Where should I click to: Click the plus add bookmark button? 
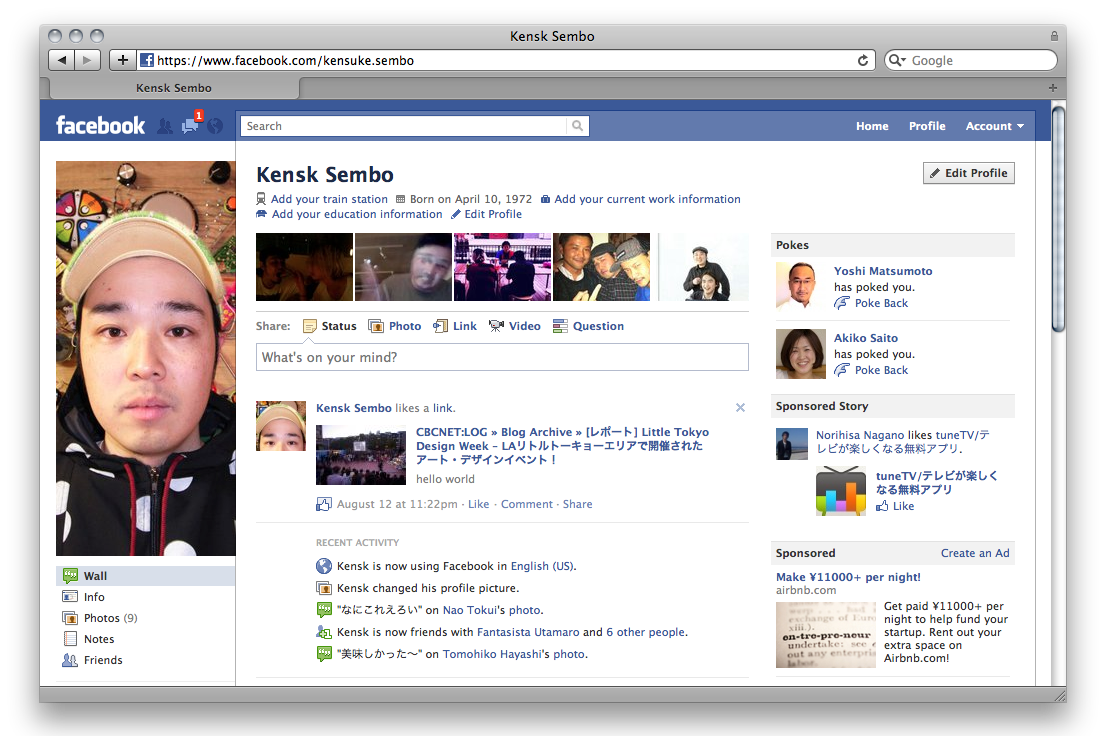click(123, 60)
